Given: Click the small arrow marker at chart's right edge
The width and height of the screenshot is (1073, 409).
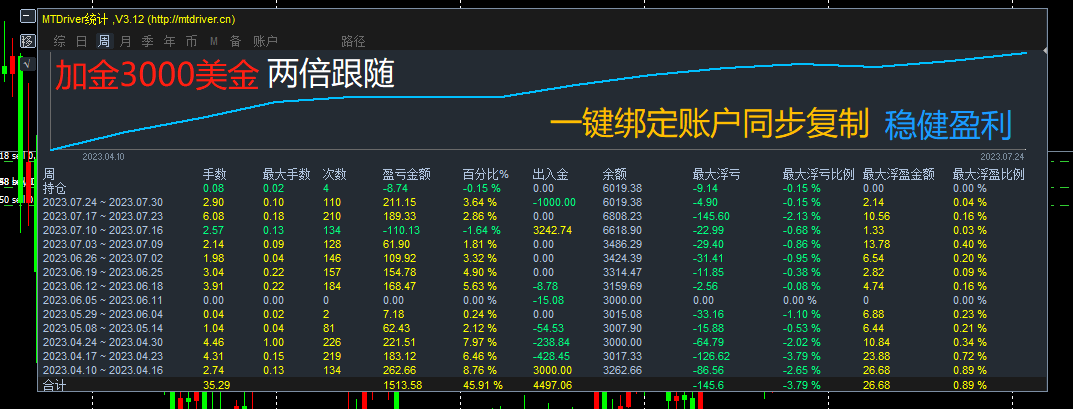Looking at the screenshot, I should click(1044, 51).
